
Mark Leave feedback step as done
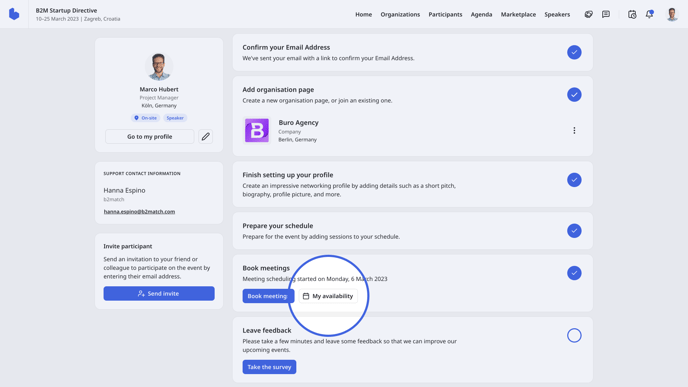pyautogui.click(x=574, y=335)
